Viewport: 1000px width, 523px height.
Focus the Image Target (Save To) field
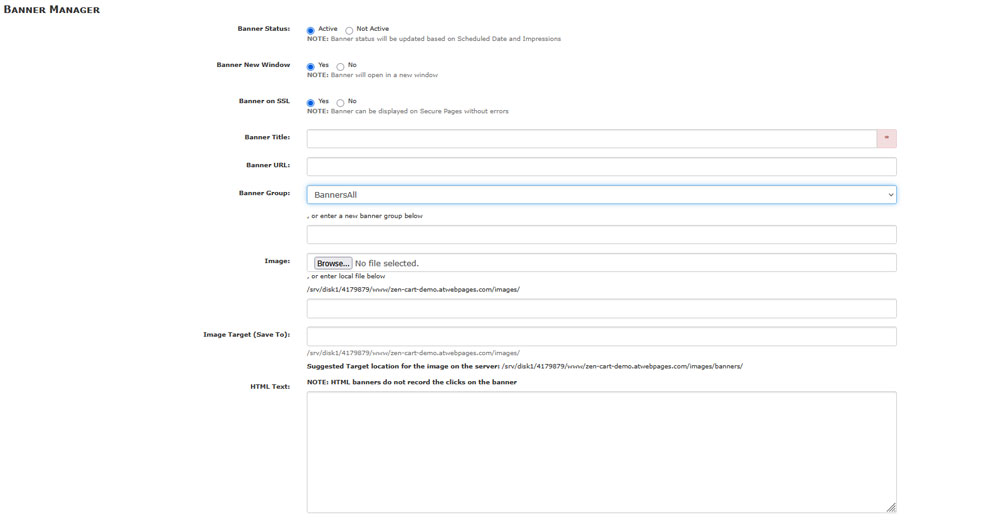pos(601,337)
